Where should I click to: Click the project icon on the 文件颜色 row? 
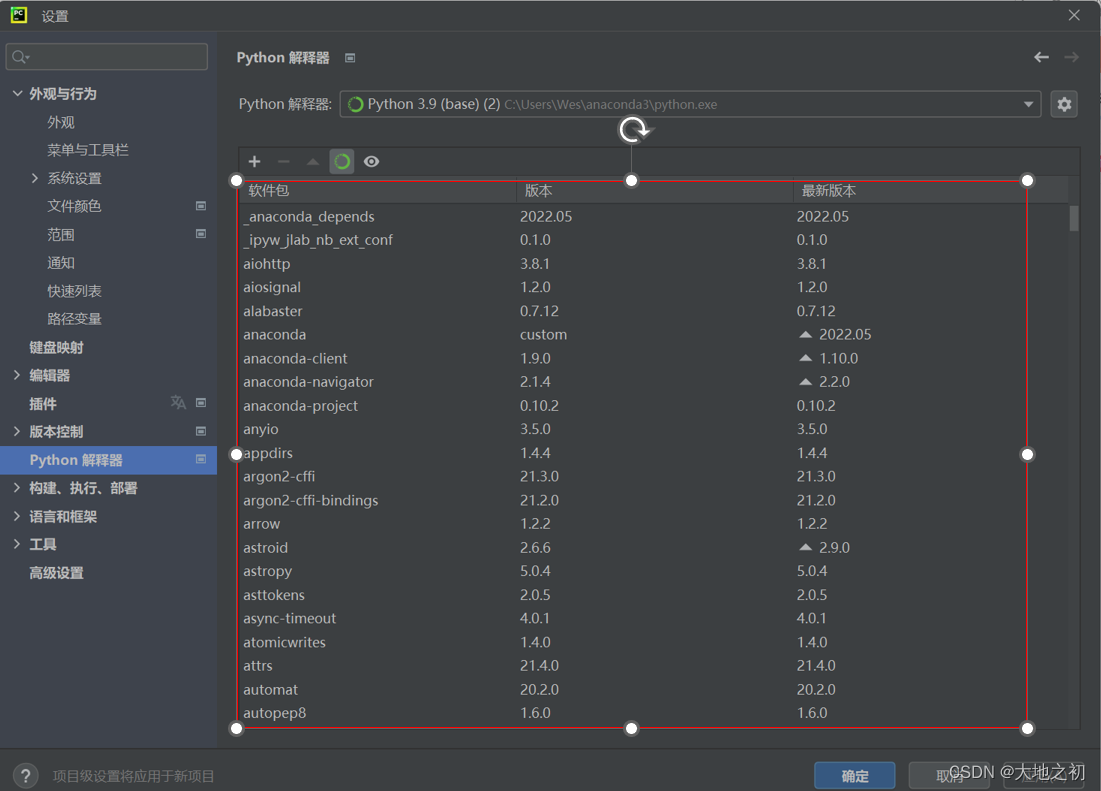[x=201, y=206]
